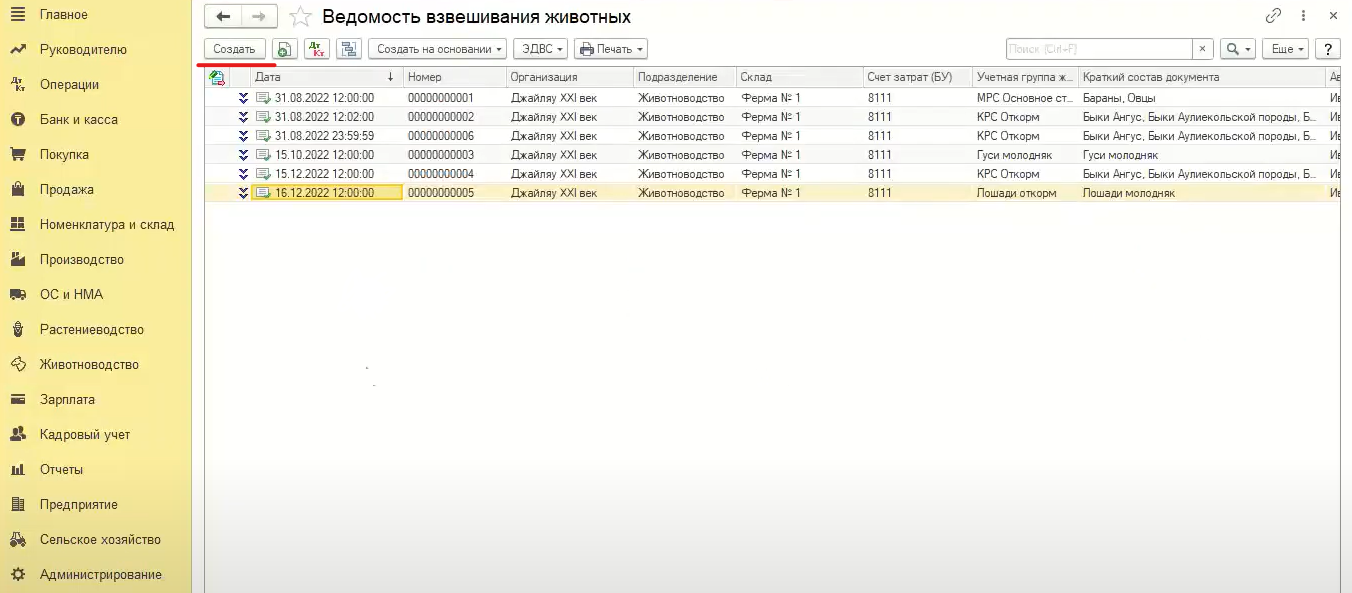The width and height of the screenshot is (1352, 593).
Task: Click the get link chain icon
Action: pyautogui.click(x=1273, y=16)
